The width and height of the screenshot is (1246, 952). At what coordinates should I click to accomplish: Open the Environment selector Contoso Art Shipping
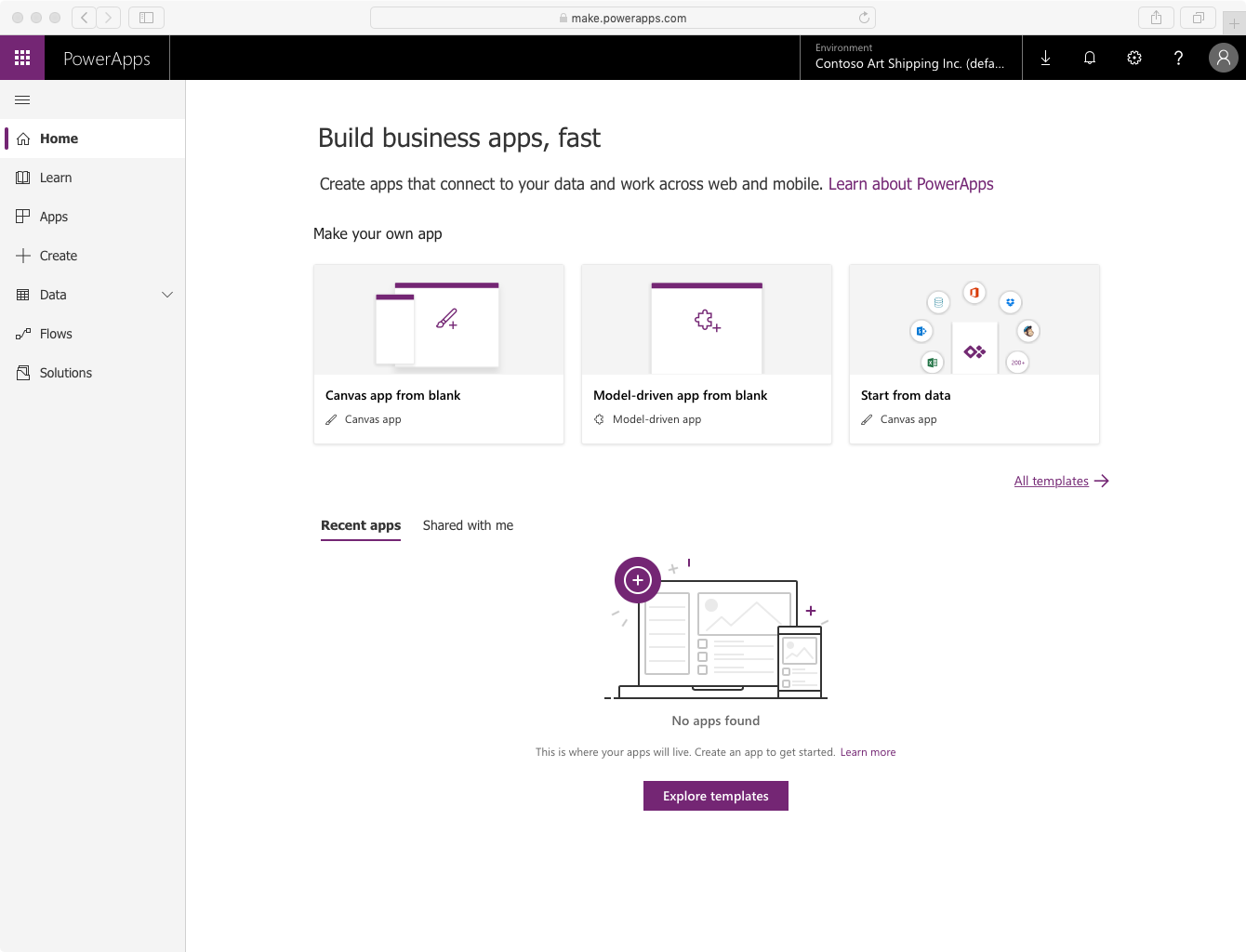click(910, 58)
